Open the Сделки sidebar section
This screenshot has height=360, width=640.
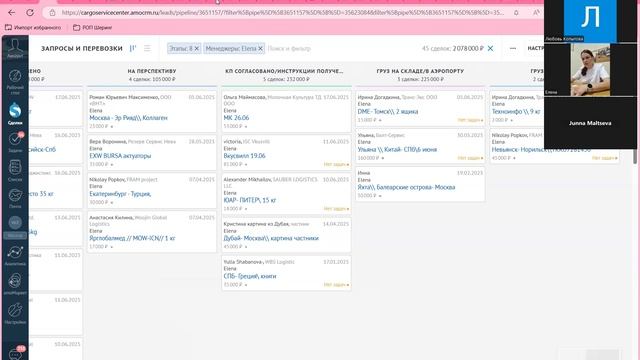[15, 113]
